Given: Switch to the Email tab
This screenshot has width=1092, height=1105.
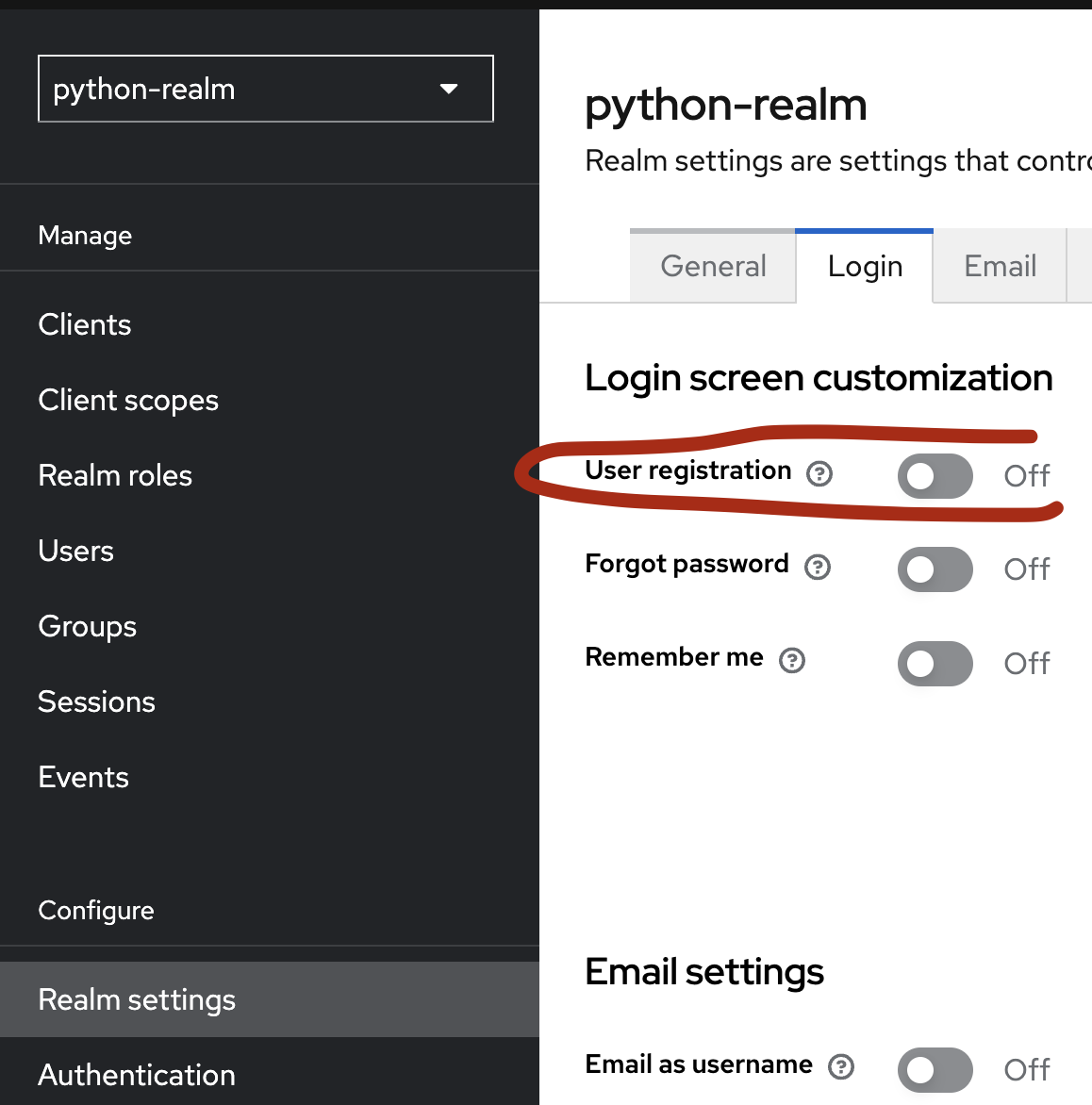Looking at the screenshot, I should point(1000,267).
